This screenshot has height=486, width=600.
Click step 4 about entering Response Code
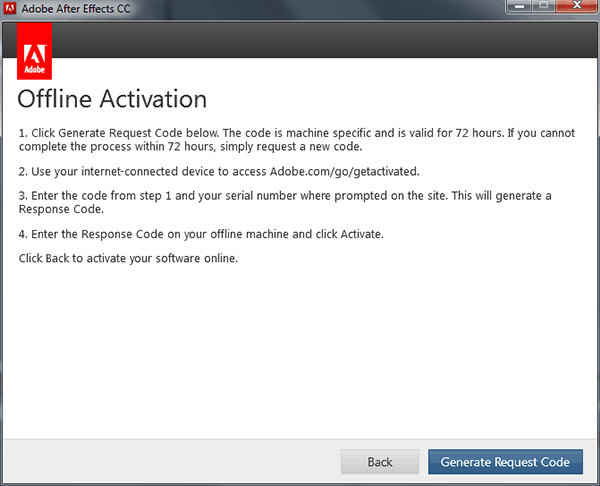[x=201, y=234]
